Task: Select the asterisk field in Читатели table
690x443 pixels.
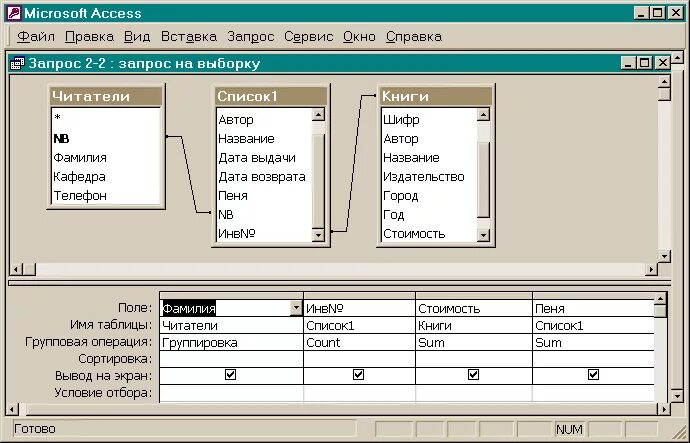Action: coord(106,118)
